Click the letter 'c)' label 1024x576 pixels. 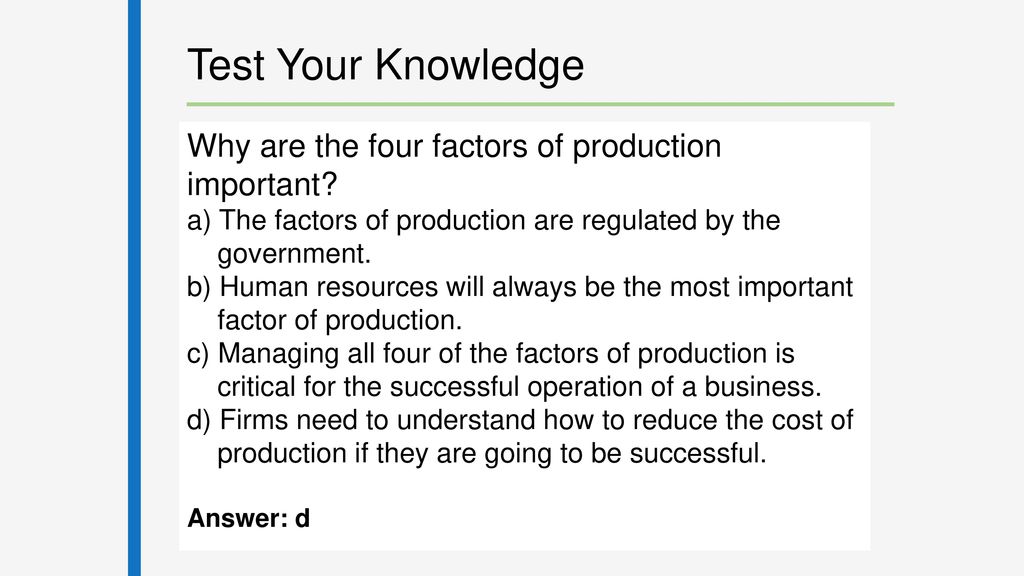198,354
